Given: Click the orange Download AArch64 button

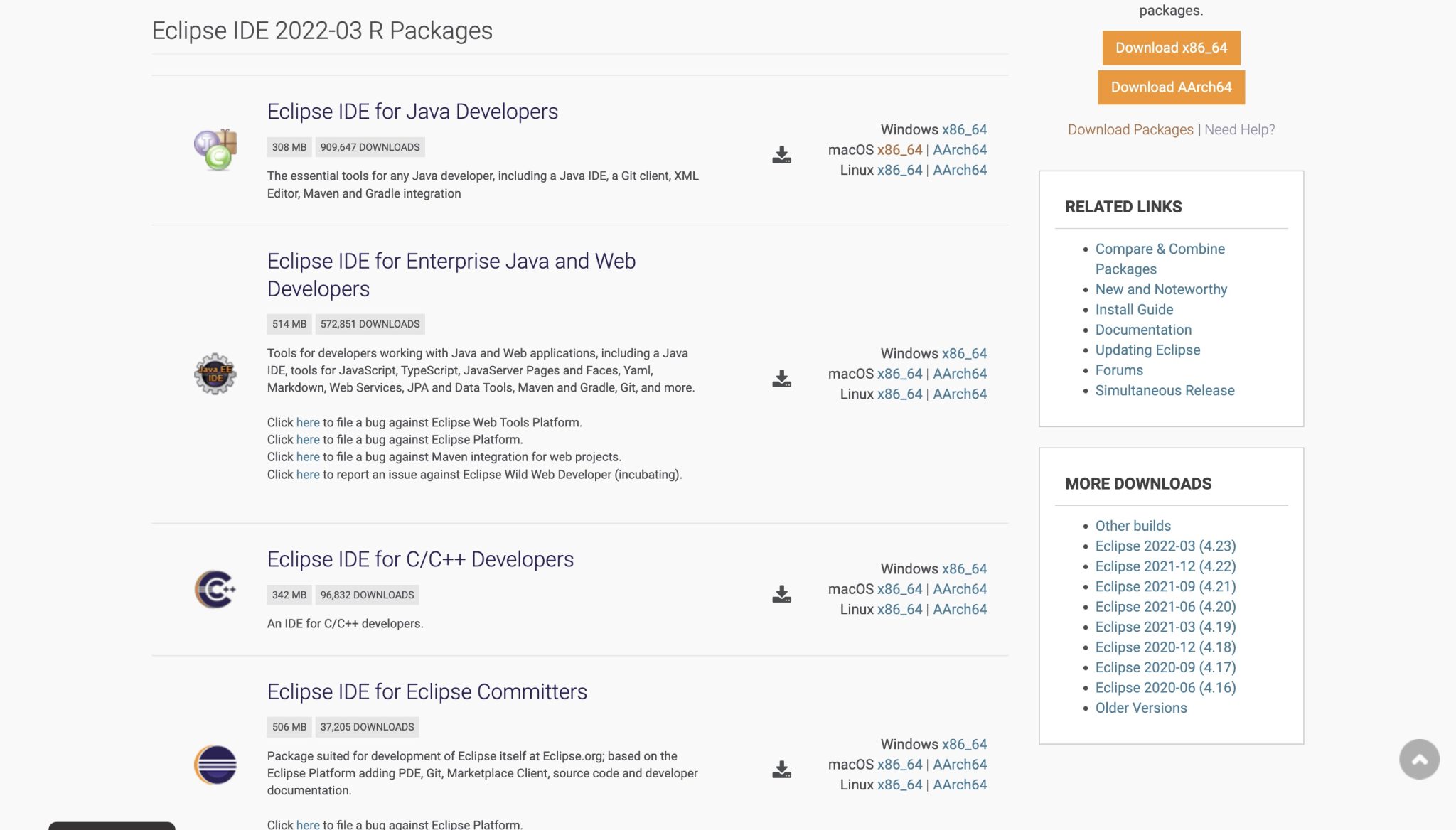Looking at the screenshot, I should point(1171,87).
